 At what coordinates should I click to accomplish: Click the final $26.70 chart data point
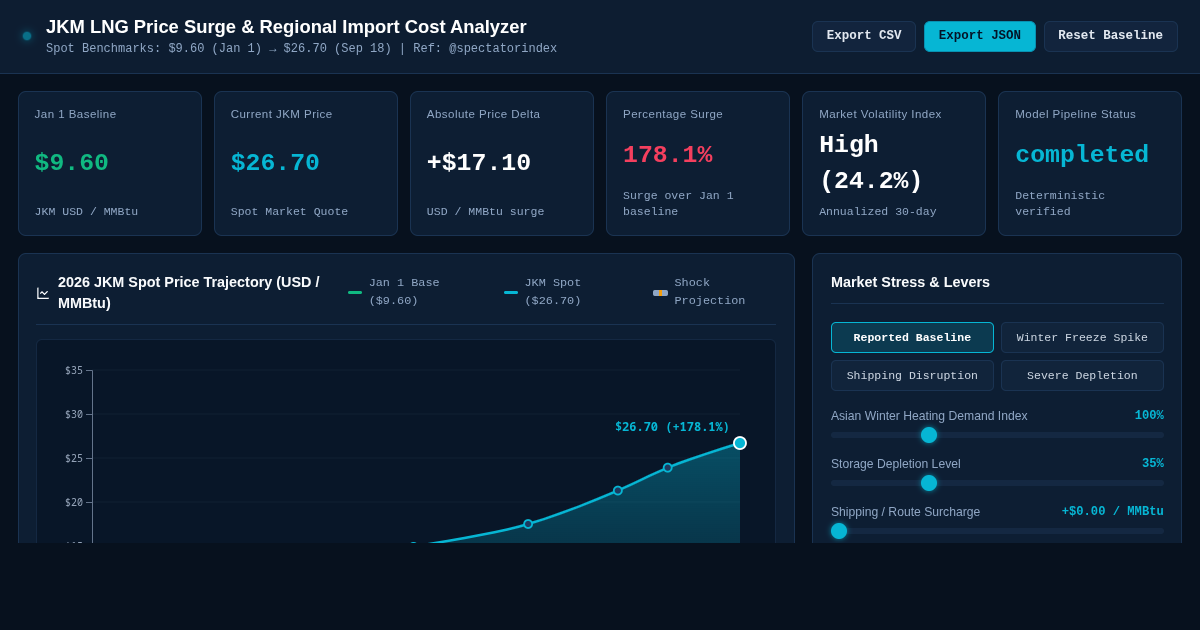coord(740,443)
